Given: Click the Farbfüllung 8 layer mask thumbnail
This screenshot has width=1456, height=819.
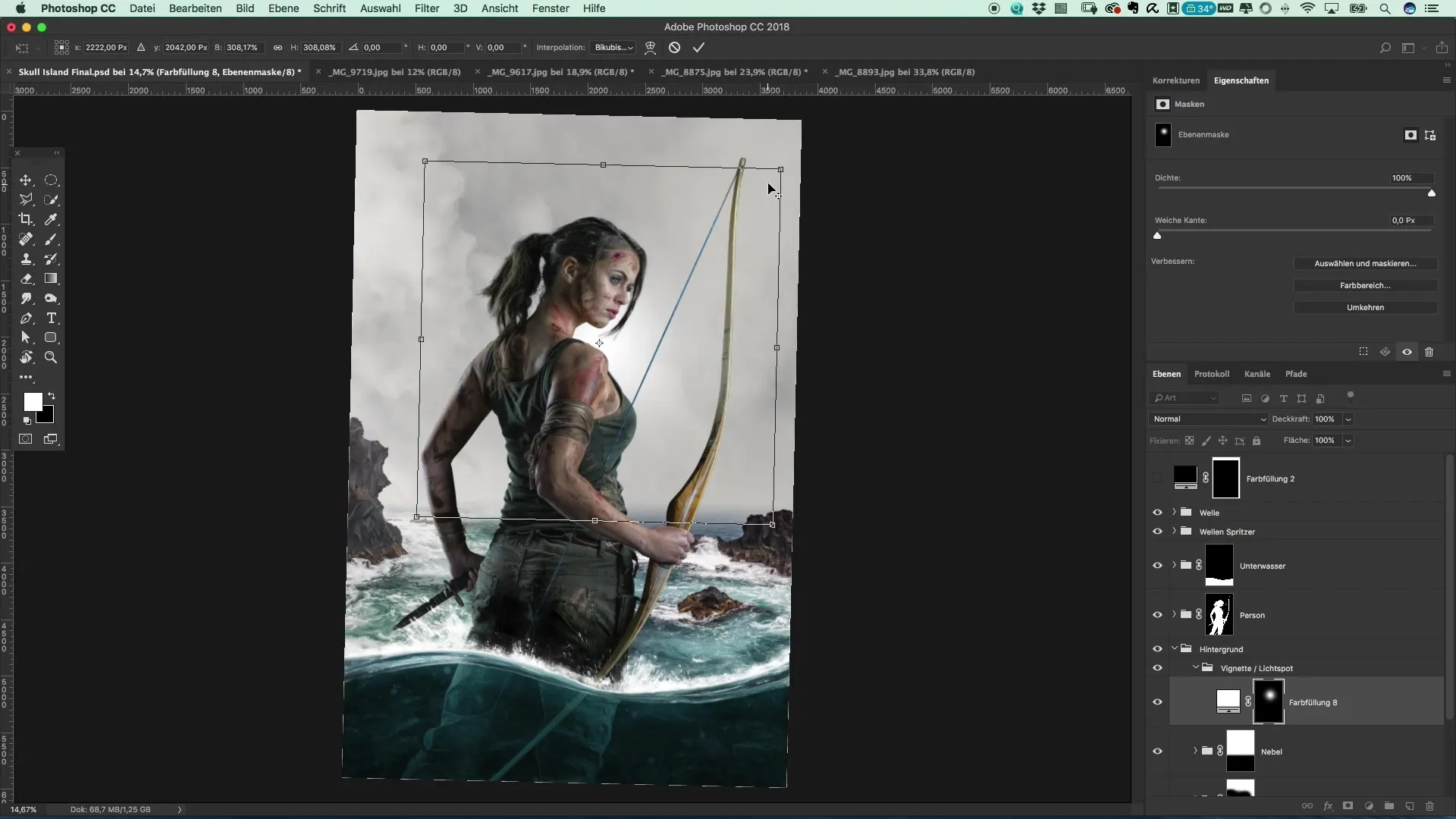Looking at the screenshot, I should [x=1268, y=702].
